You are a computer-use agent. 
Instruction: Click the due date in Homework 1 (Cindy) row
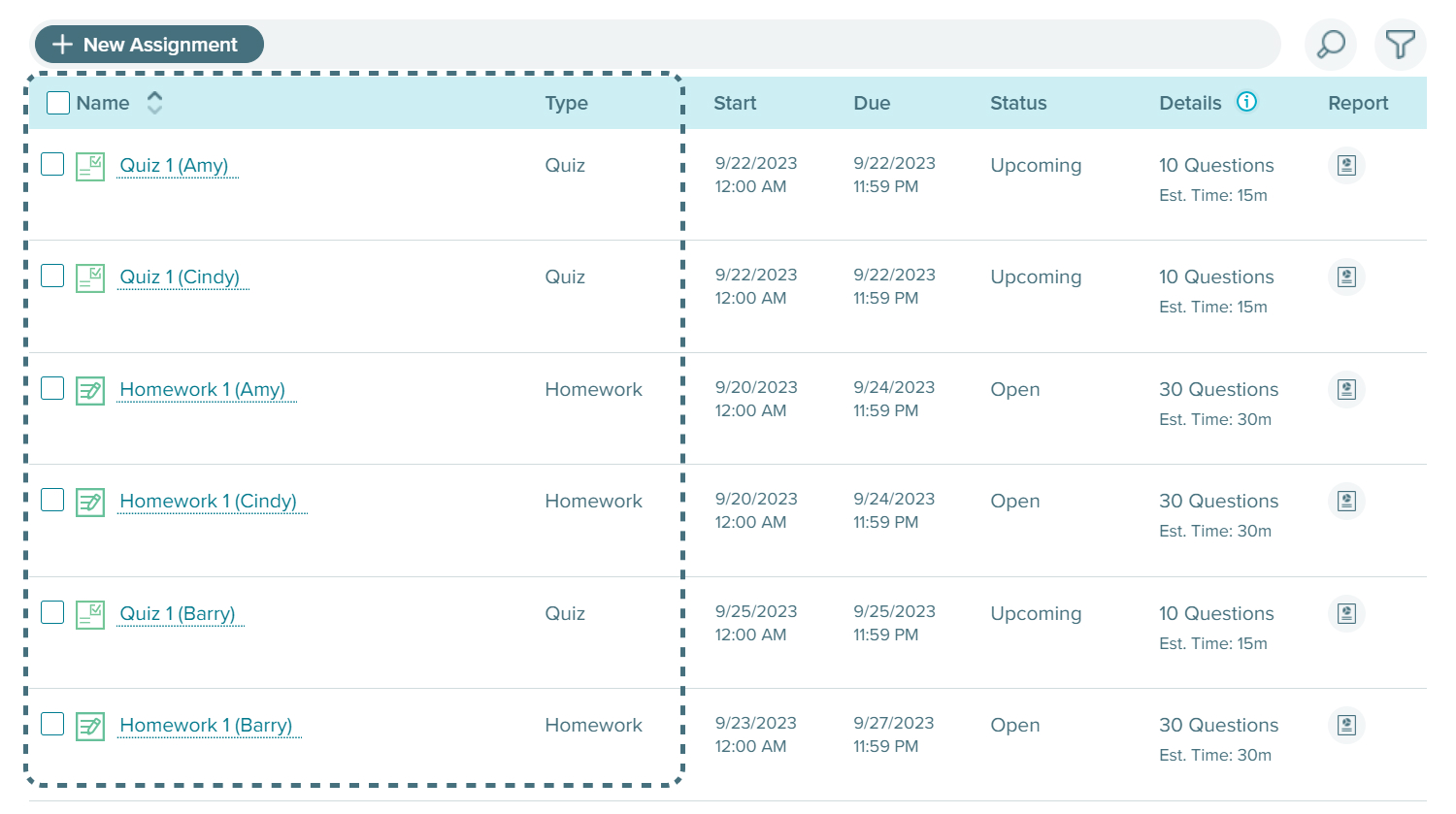[894, 510]
